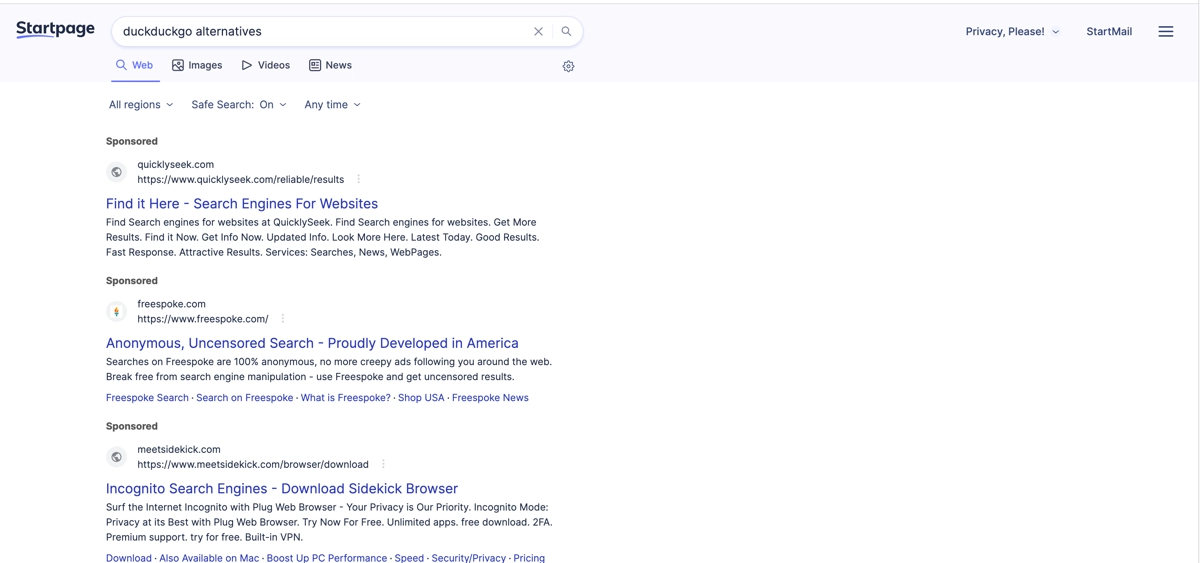Click the Boost Up PC Performance sitelink
The image size is (1200, 563).
click(x=327, y=557)
